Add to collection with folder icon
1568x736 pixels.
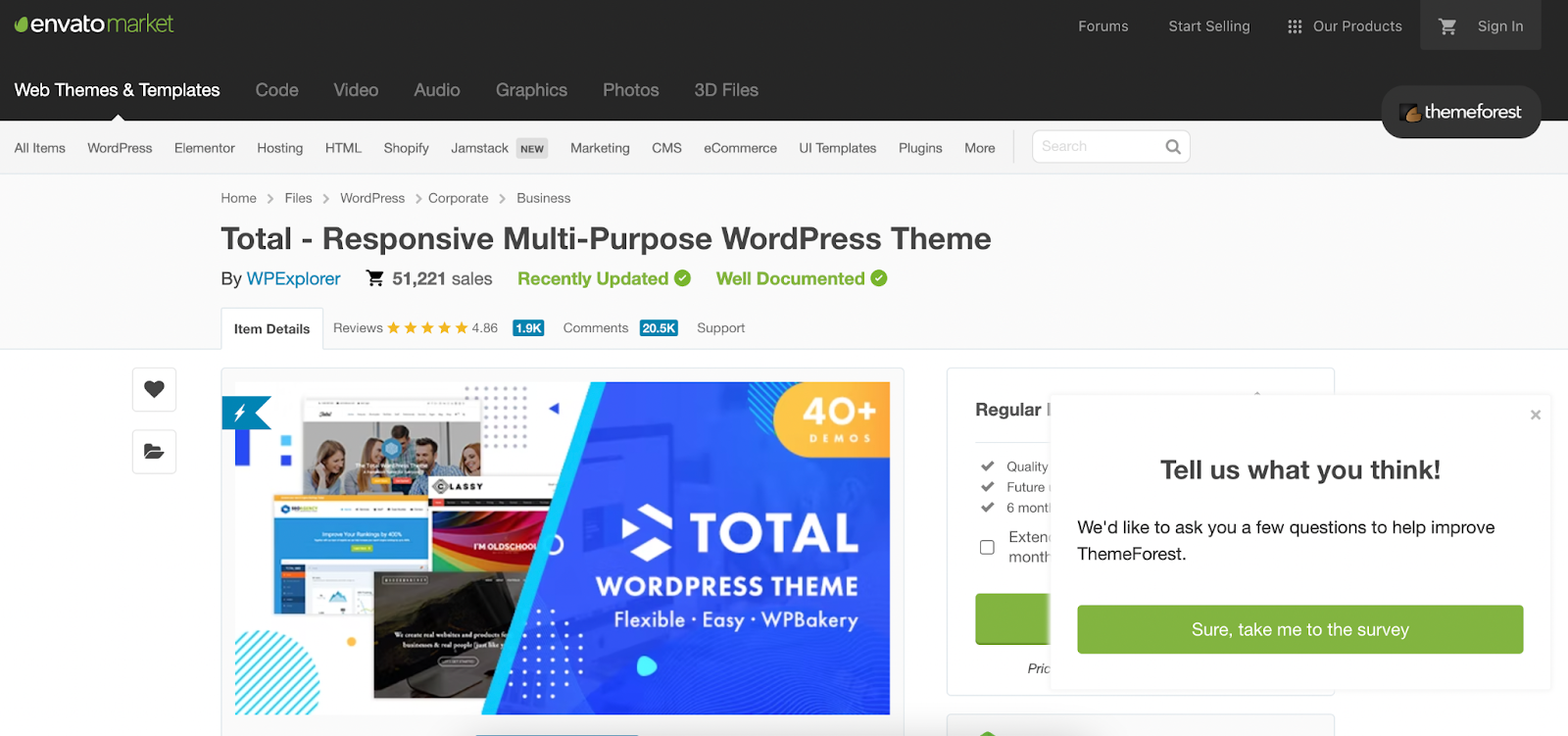coord(154,452)
